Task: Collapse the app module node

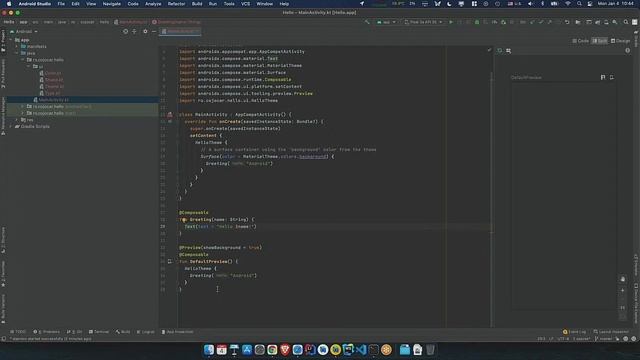Action: (x=11, y=40)
